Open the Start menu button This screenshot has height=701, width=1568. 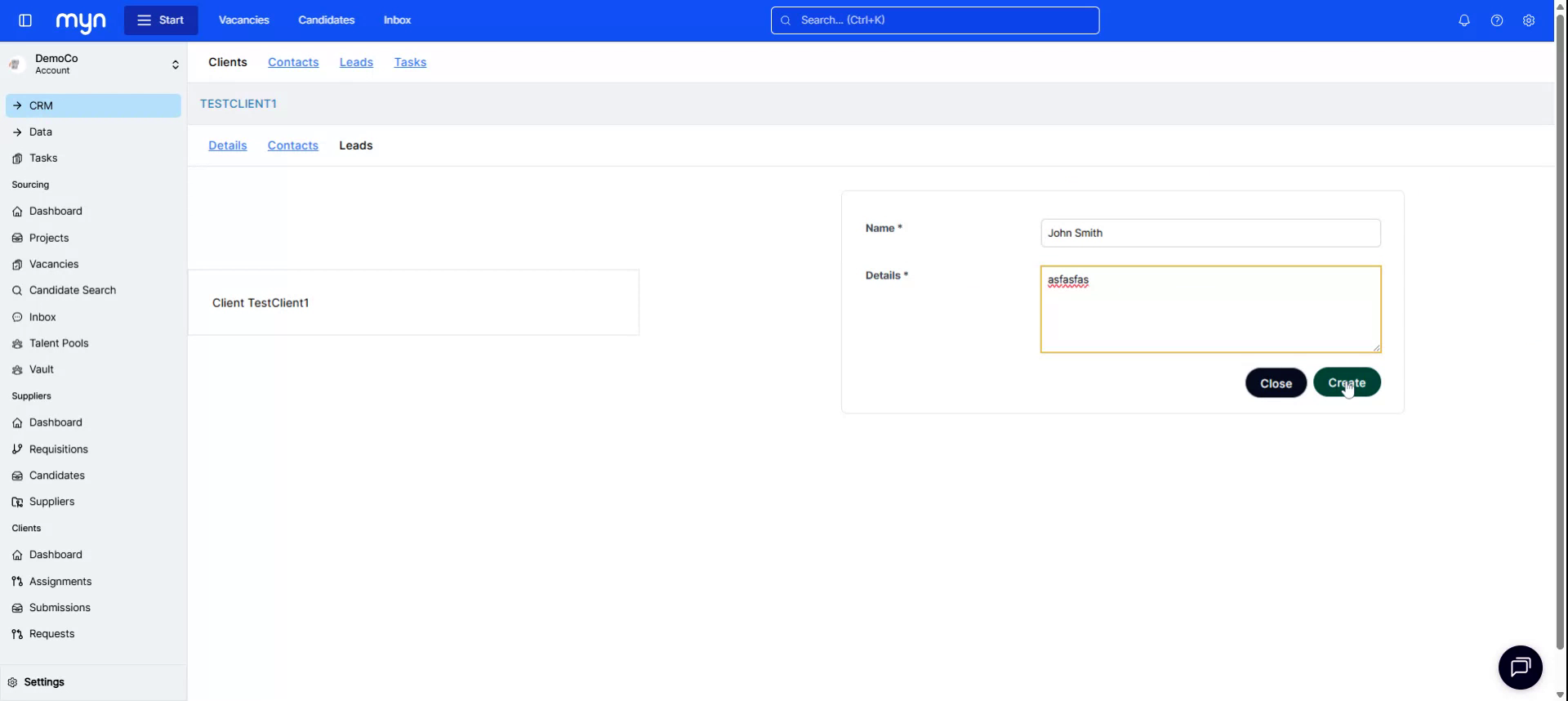click(161, 20)
